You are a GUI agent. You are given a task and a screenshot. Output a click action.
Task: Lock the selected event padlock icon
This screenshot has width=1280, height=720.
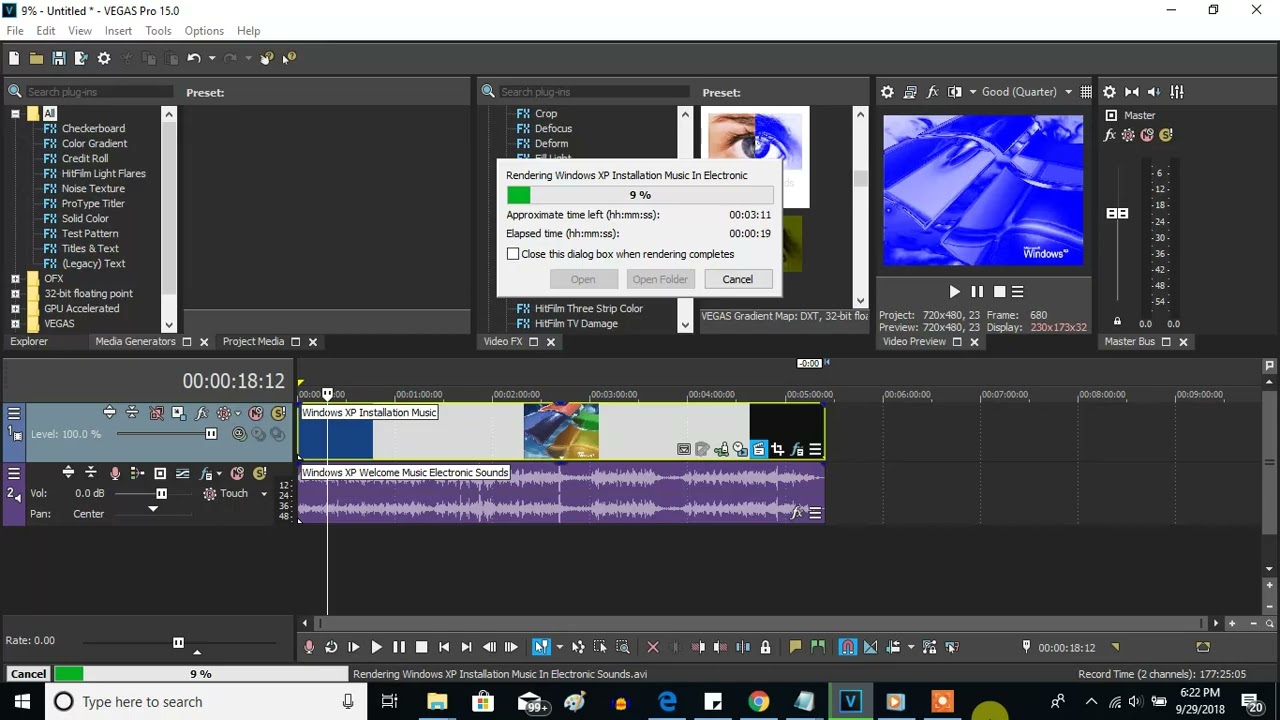click(x=765, y=647)
